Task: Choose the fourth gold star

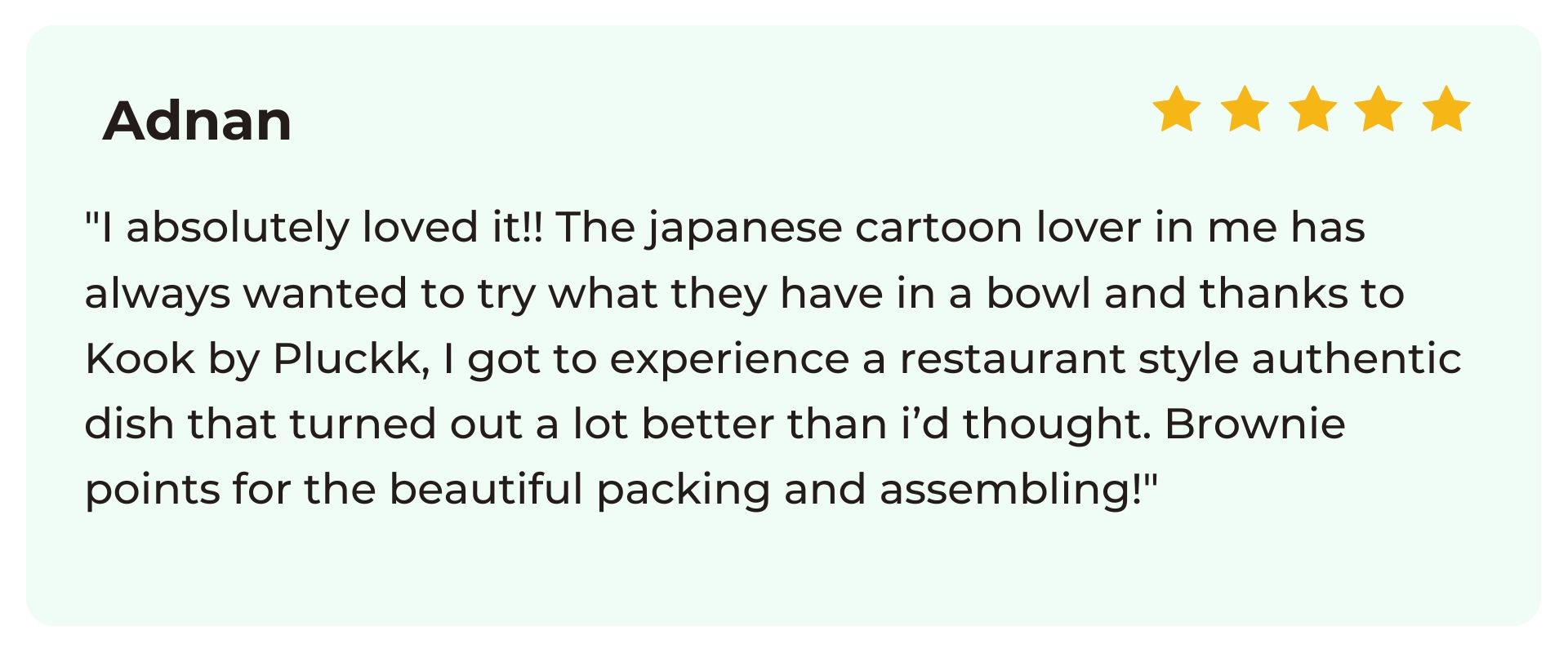Action: pos(1378,109)
